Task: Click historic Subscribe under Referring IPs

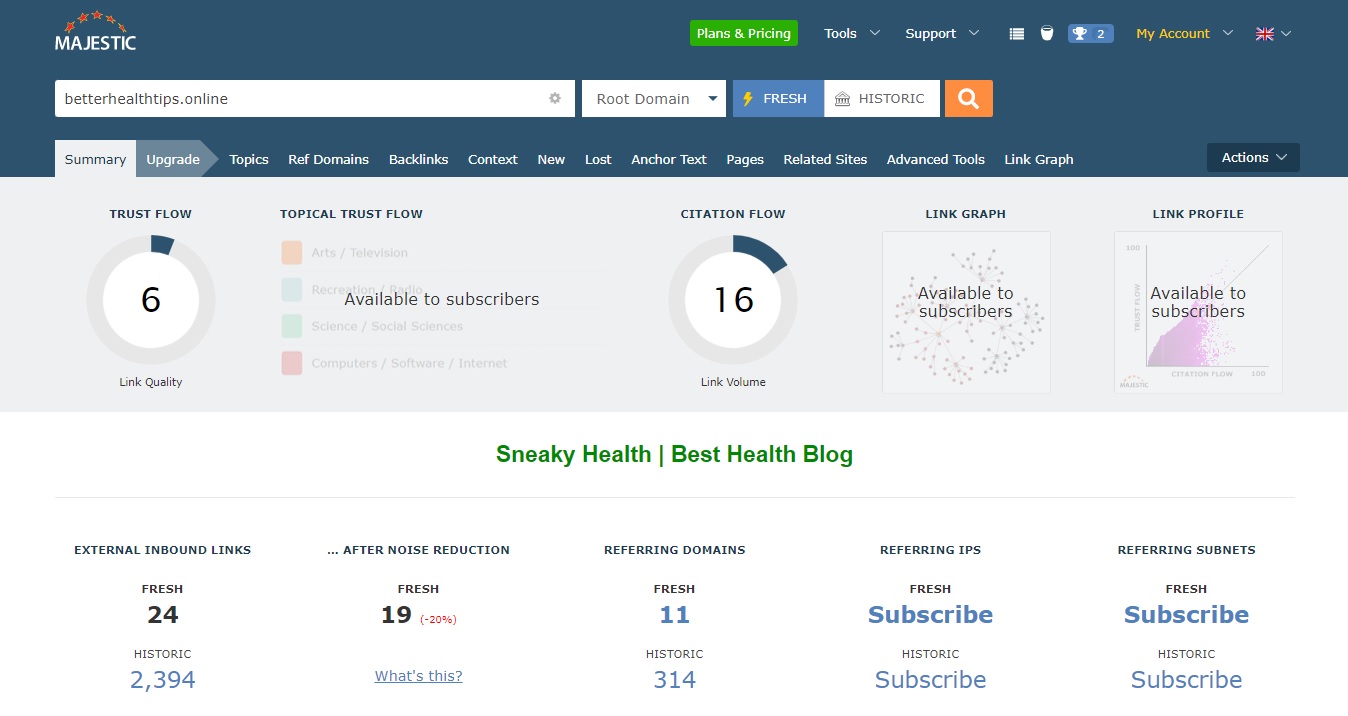Action: pos(930,680)
